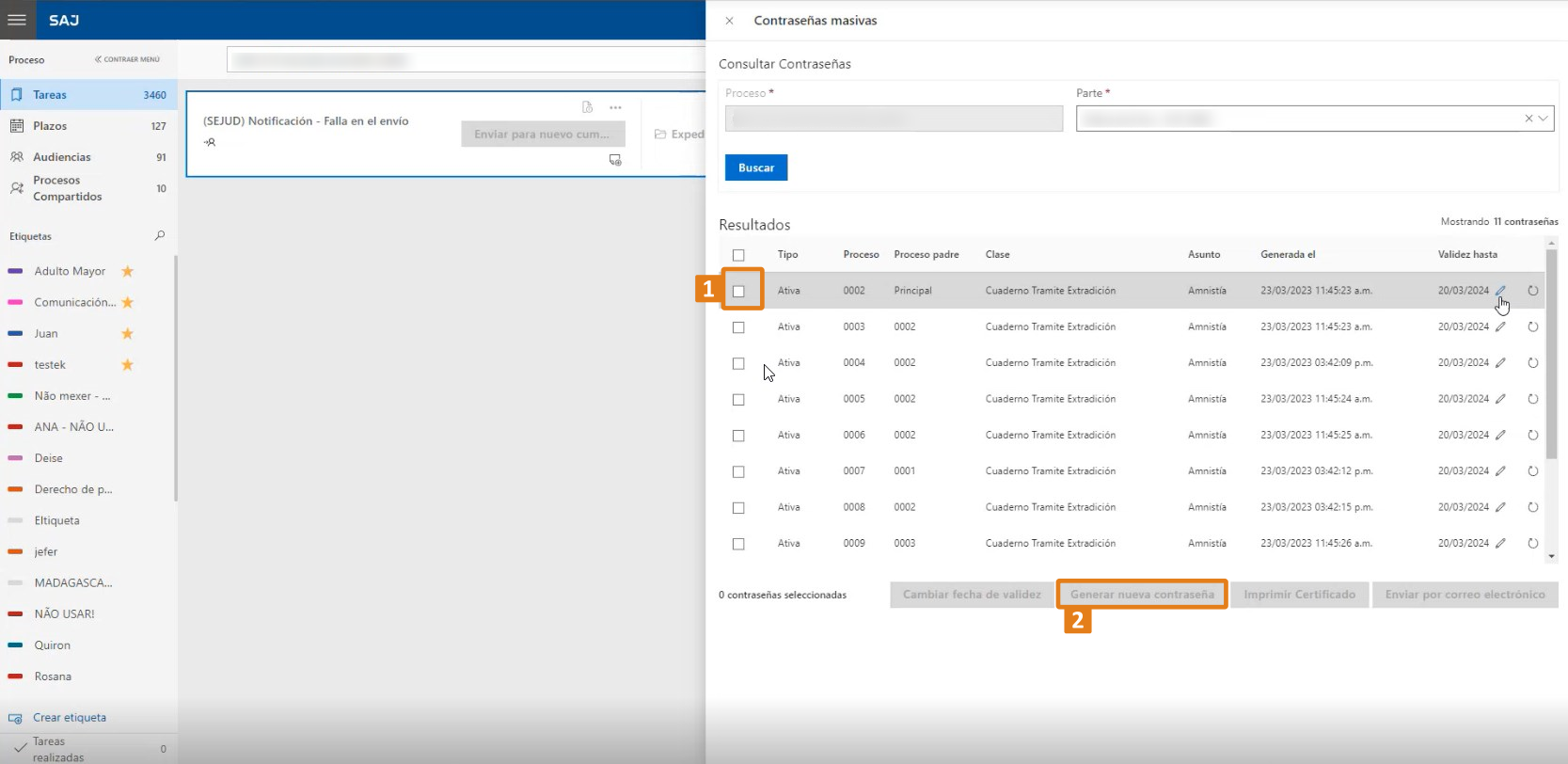Click the Generada el column header
The height and width of the screenshot is (764, 1568).
pyautogui.click(x=1288, y=255)
